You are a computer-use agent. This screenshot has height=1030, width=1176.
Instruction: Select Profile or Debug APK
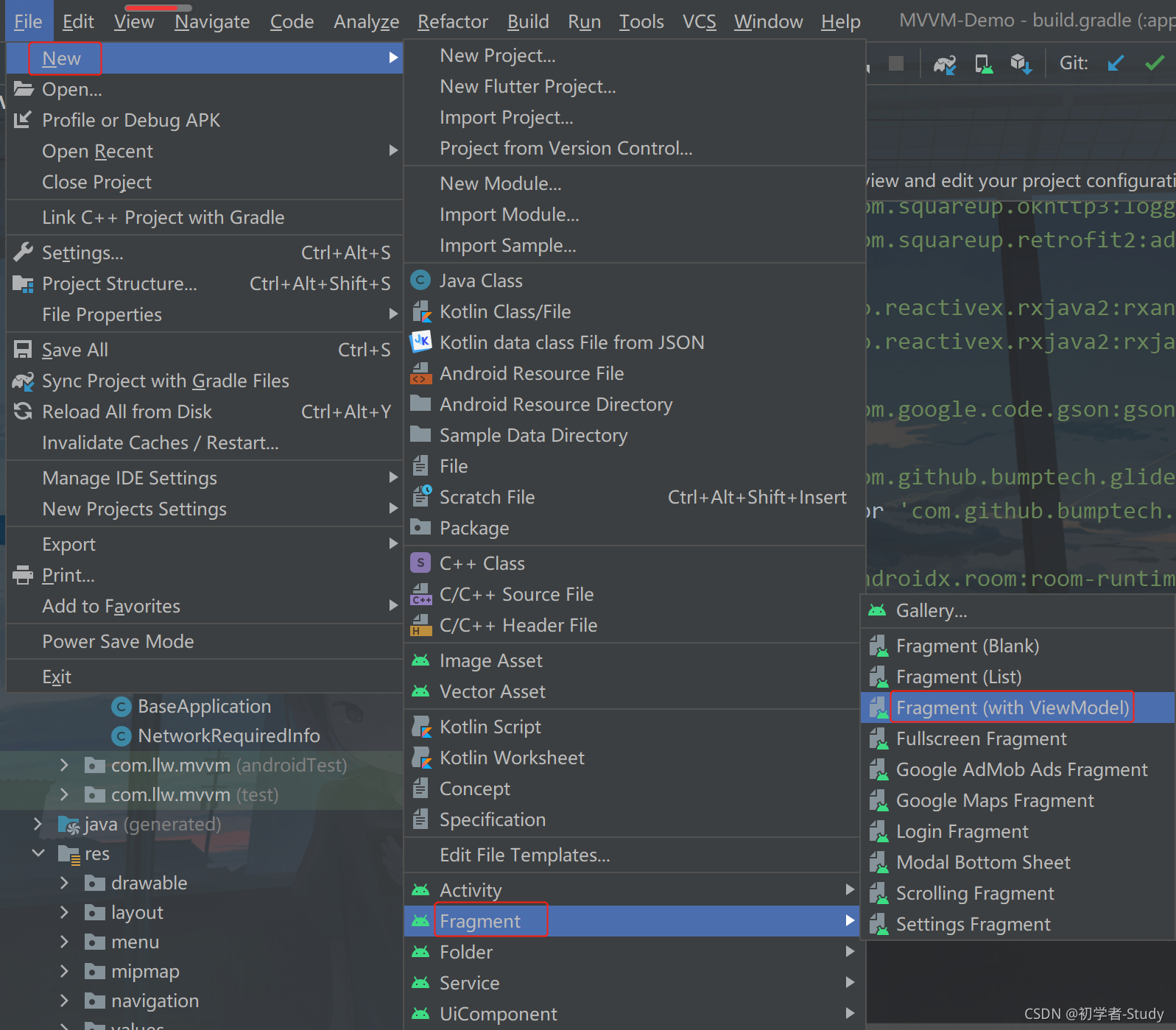pos(205,120)
